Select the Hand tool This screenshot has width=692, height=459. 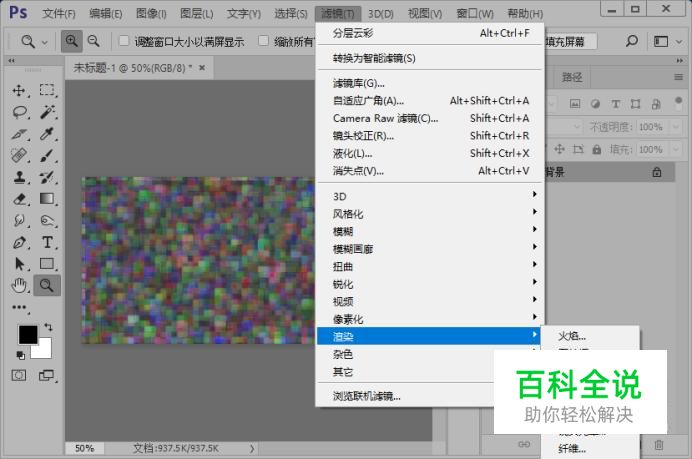(19, 286)
